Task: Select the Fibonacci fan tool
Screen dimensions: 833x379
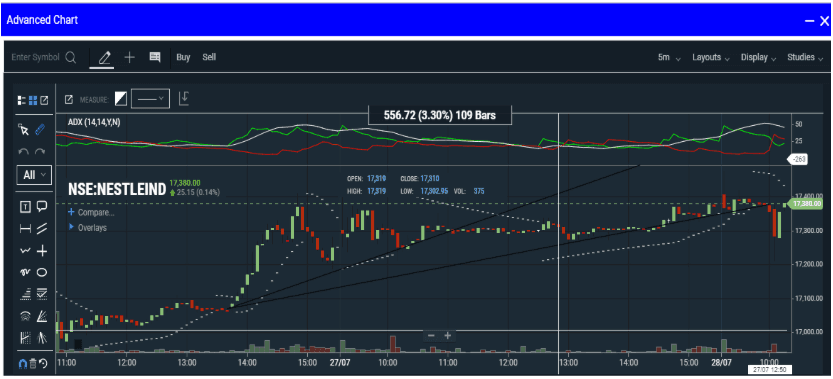Action: coord(41,316)
